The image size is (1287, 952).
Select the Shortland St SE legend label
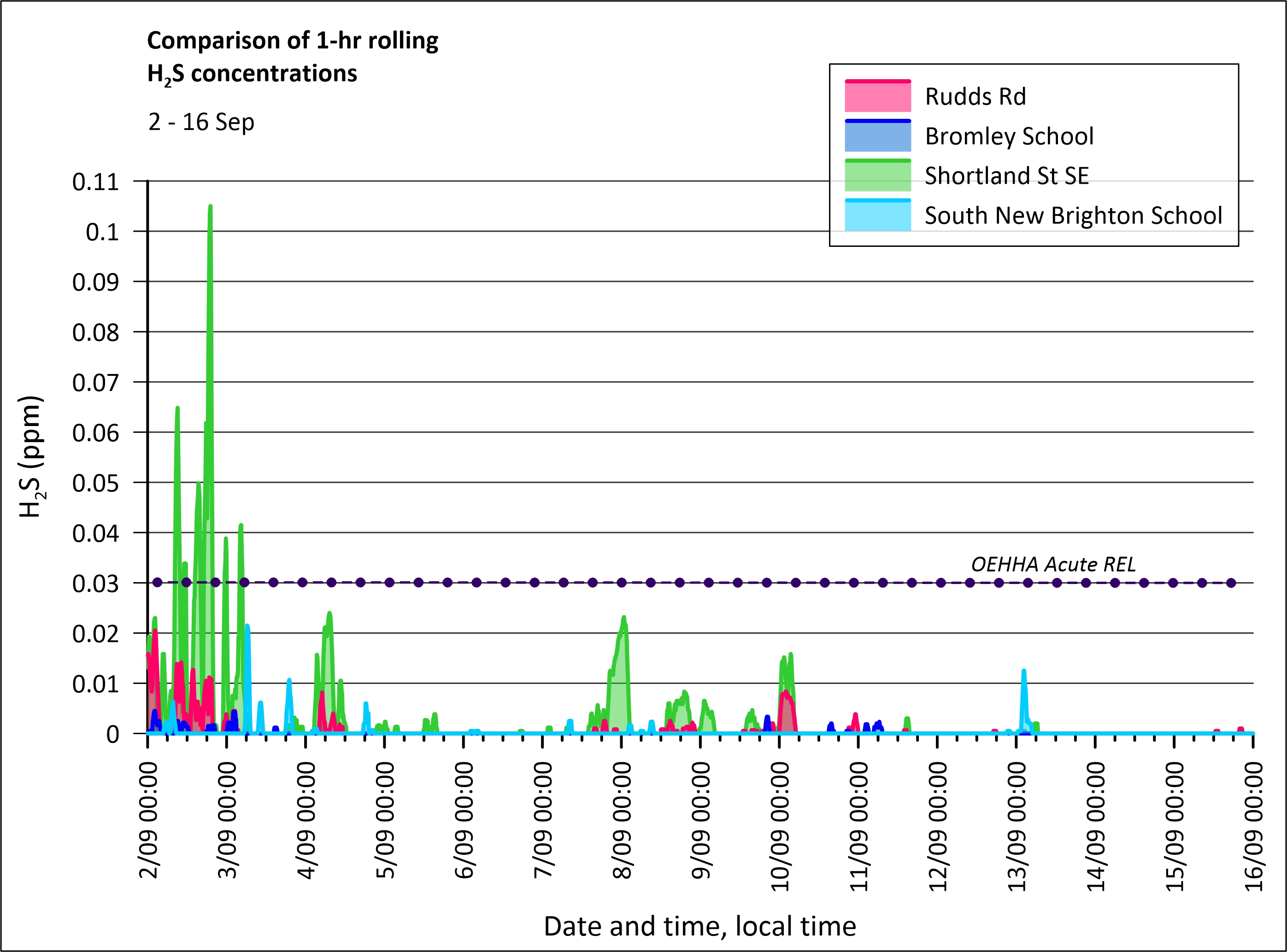pos(1006,176)
